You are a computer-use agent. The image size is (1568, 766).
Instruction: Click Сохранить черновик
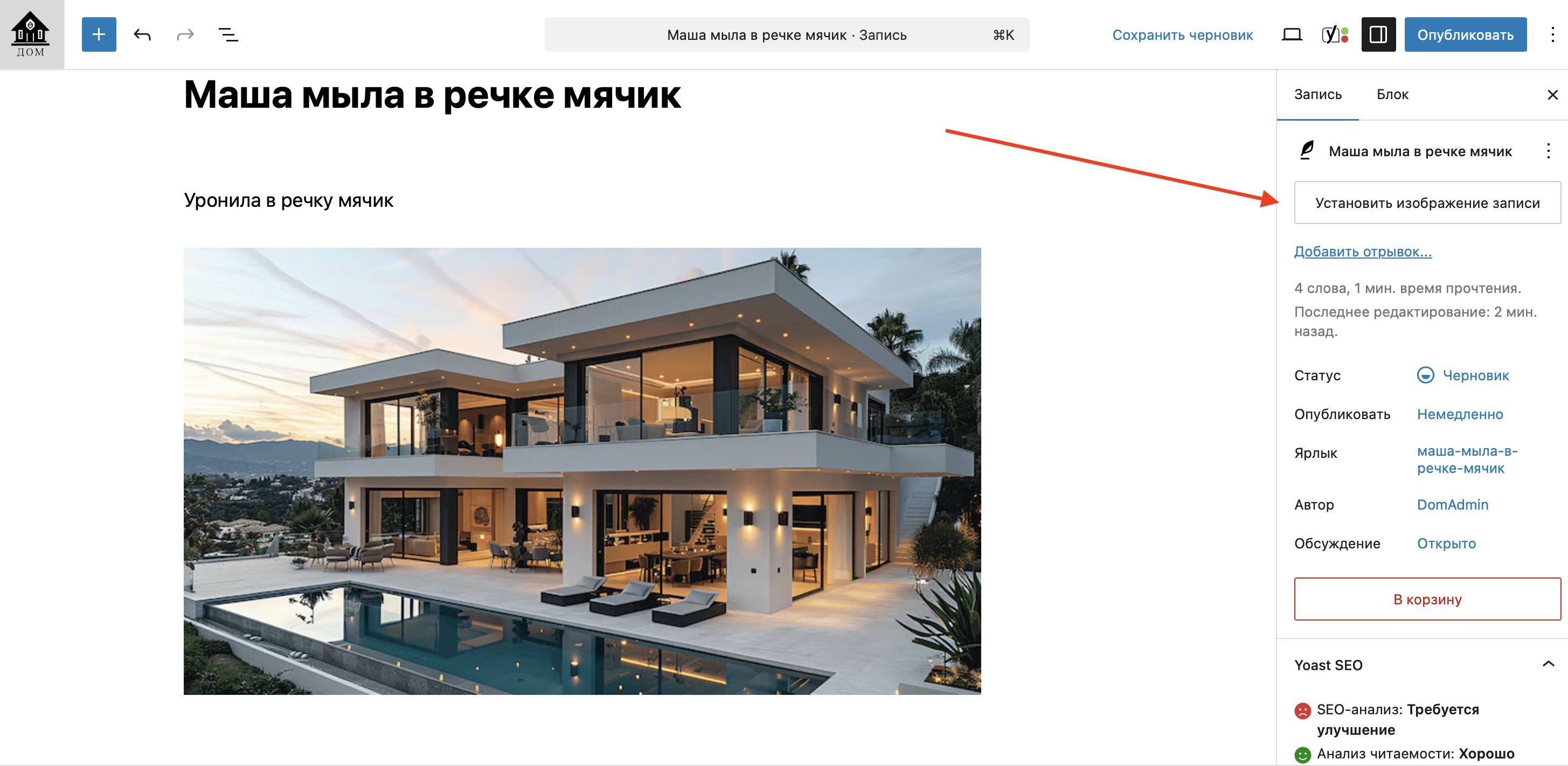pyautogui.click(x=1182, y=34)
